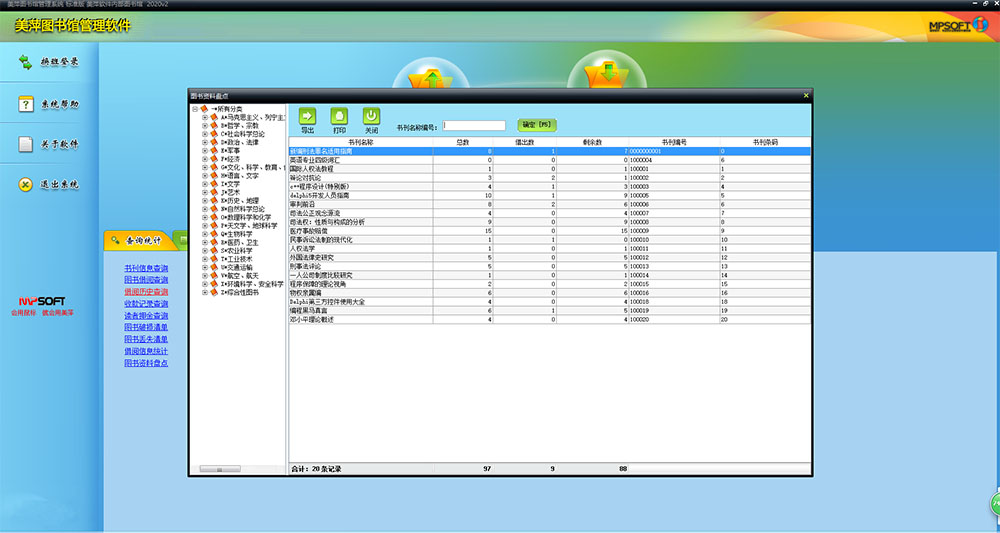Viewport: 1000px width, 533px height.
Task: Switch to the 查询统计 tab
Action: pyautogui.click(x=136, y=241)
